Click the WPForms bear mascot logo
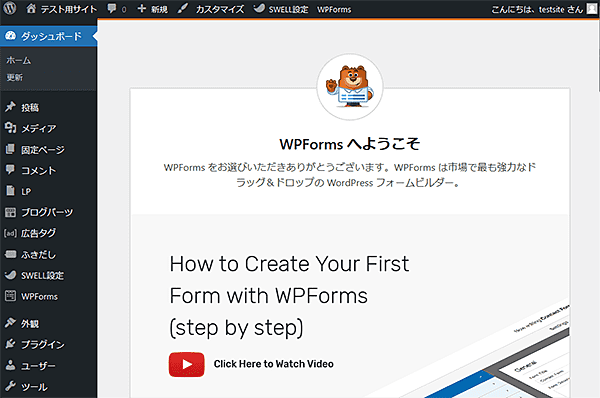The width and height of the screenshot is (600, 398). [x=350, y=87]
